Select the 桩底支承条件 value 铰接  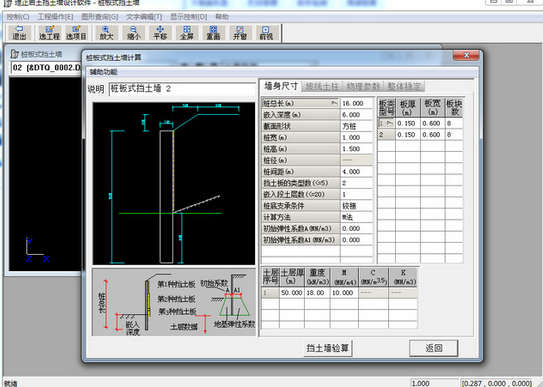coord(356,206)
